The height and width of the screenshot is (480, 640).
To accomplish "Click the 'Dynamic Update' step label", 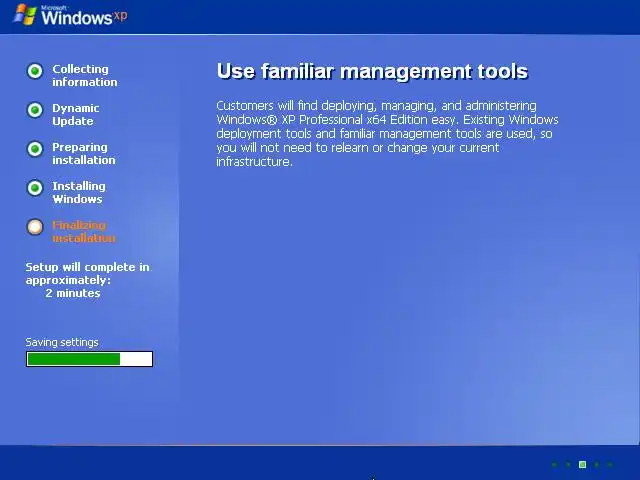I will click(x=76, y=115).
